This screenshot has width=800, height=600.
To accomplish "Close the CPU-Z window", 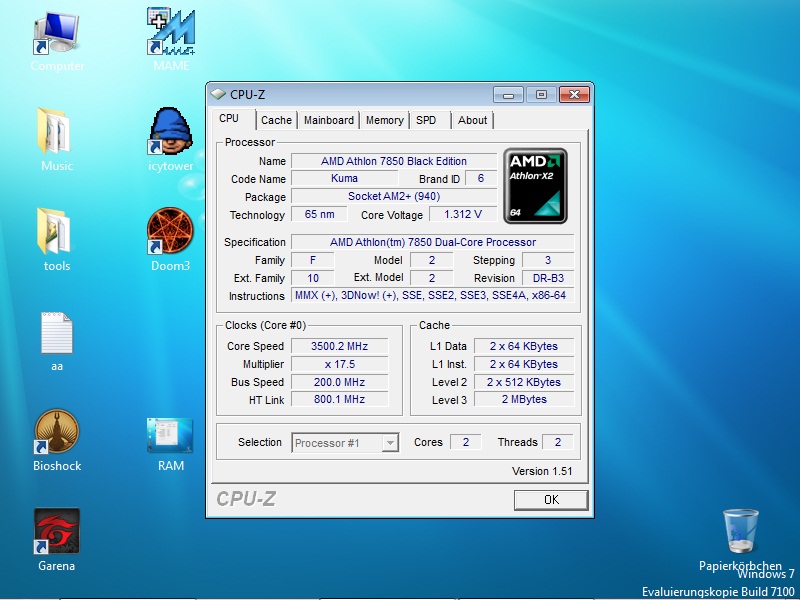I will pos(574,95).
